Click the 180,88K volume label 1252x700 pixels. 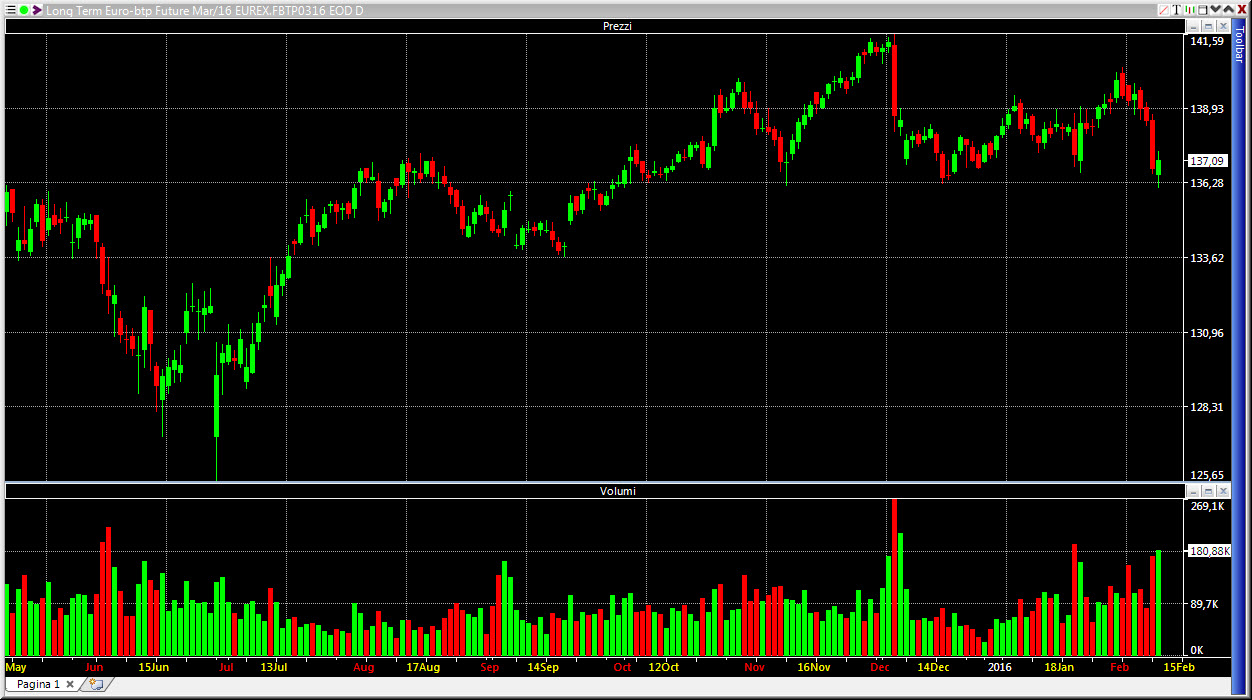1210,551
